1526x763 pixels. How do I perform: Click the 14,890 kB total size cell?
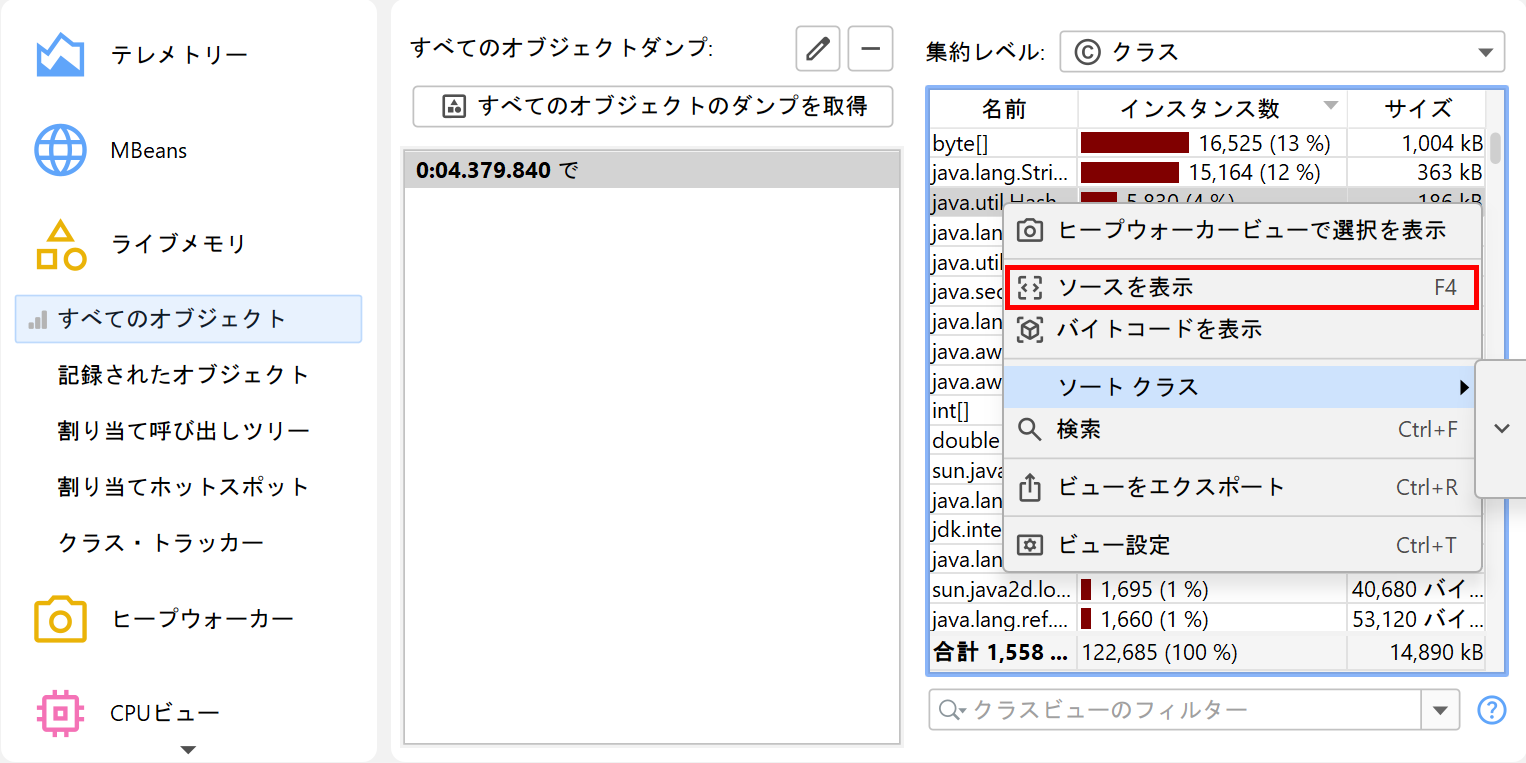1417,653
